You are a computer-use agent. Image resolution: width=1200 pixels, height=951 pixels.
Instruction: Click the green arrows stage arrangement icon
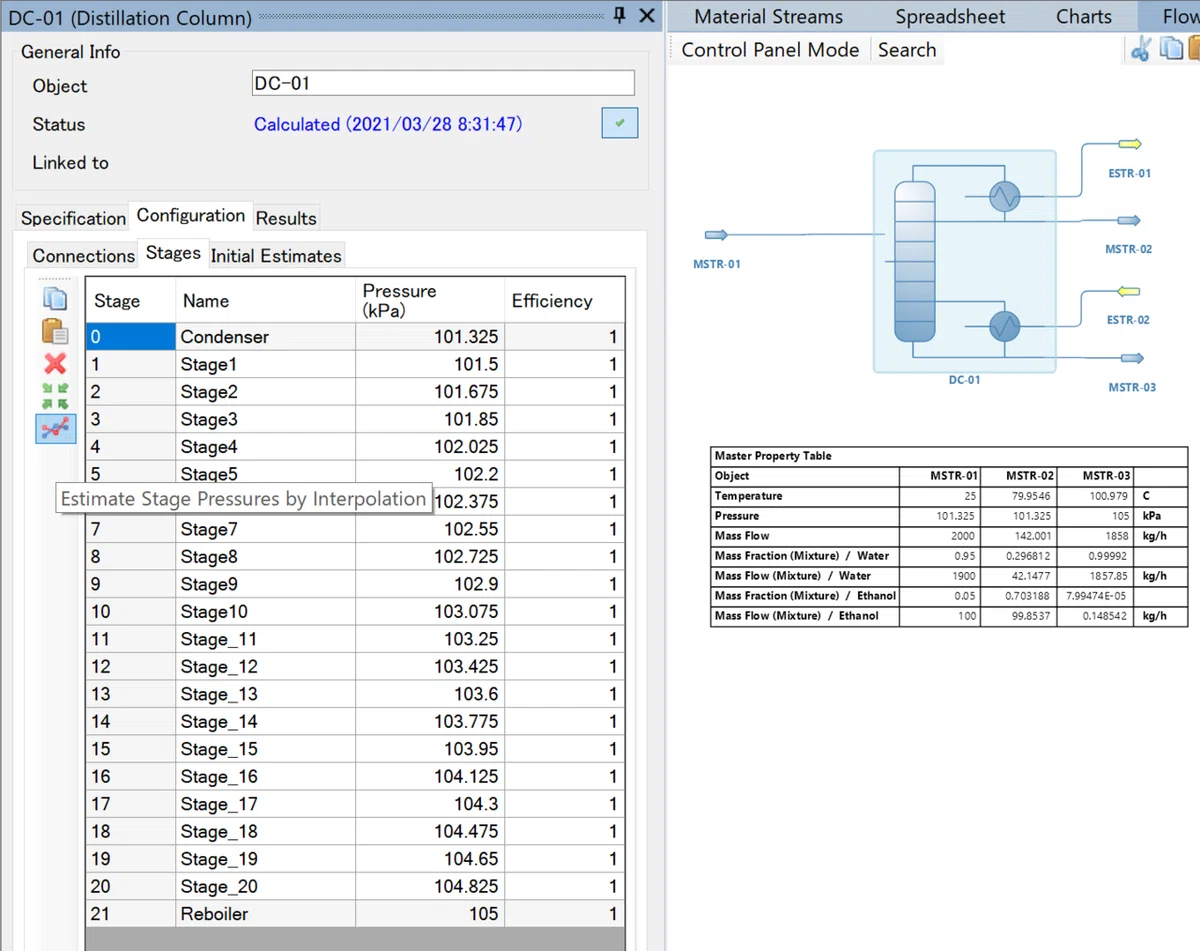point(55,395)
